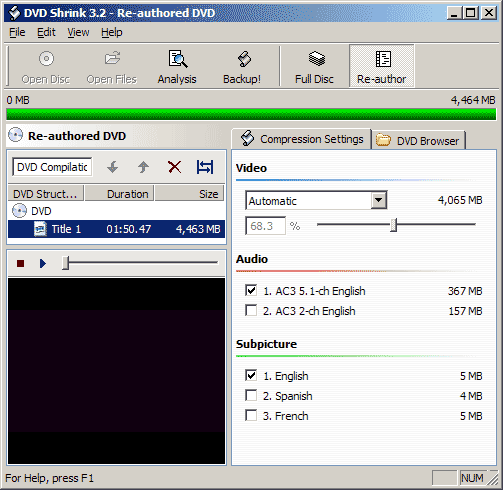Open the Edit menu
Image resolution: width=503 pixels, height=490 pixels.
click(x=46, y=32)
